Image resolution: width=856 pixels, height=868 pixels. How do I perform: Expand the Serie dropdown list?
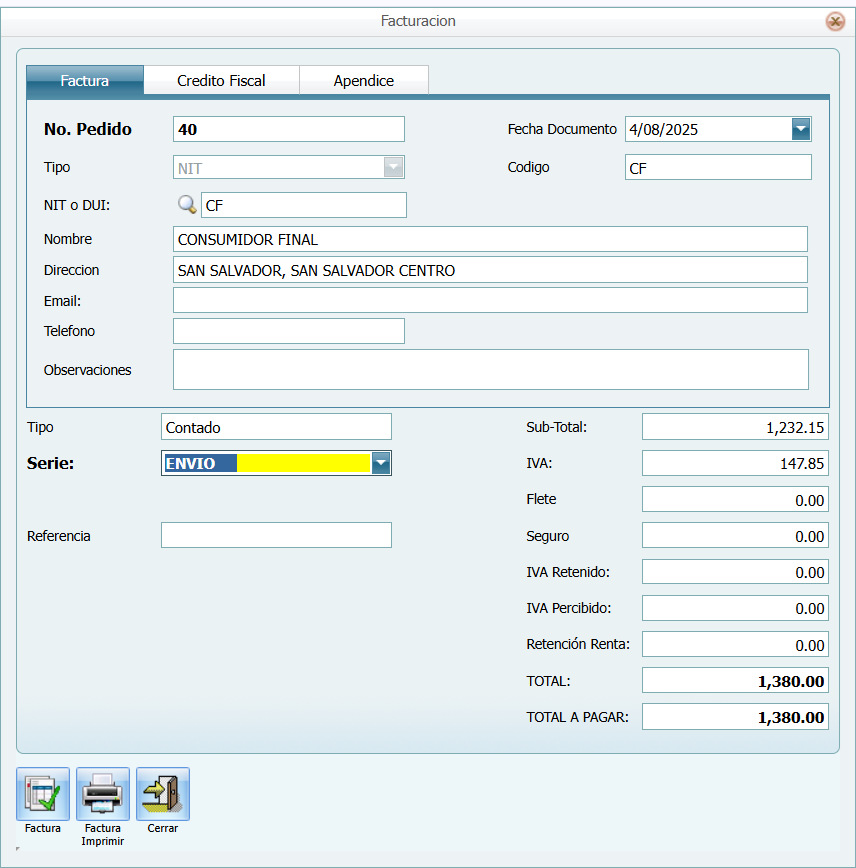point(381,463)
